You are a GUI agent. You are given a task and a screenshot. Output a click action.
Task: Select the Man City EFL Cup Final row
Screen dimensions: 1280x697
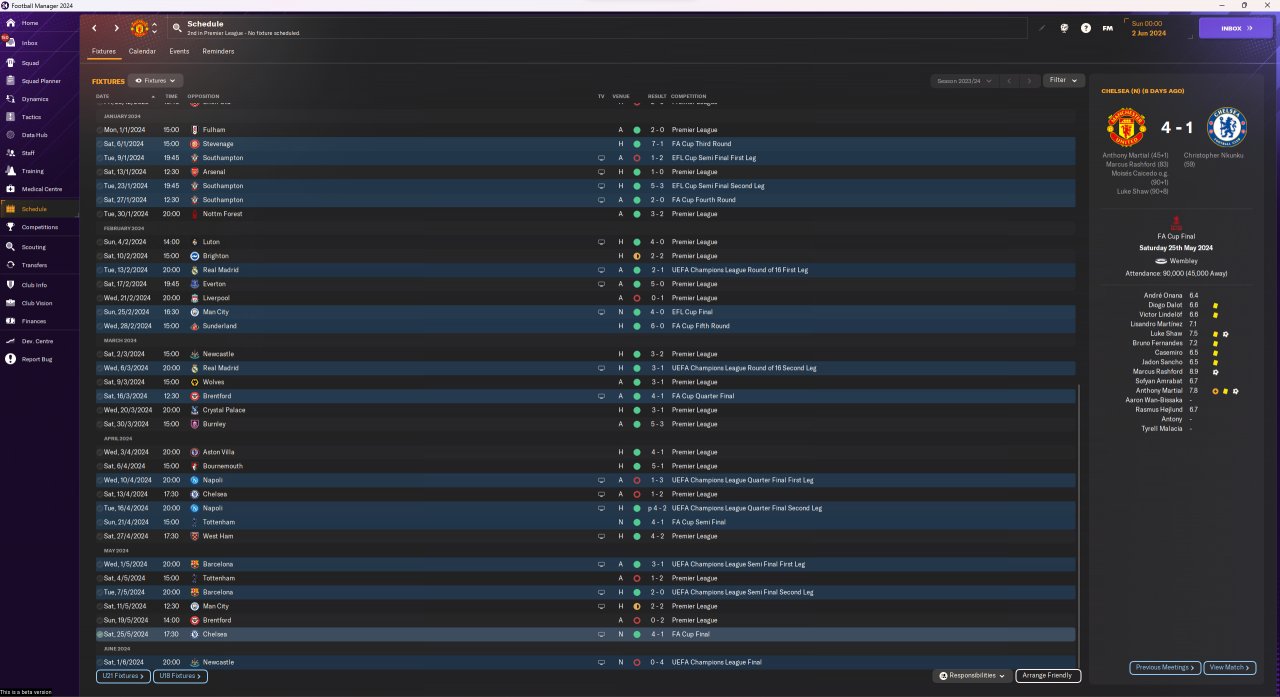[586, 312]
